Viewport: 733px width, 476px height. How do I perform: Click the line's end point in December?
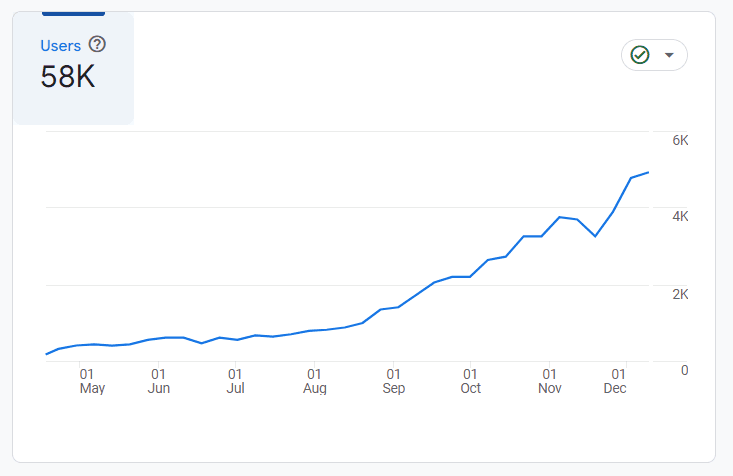(648, 173)
